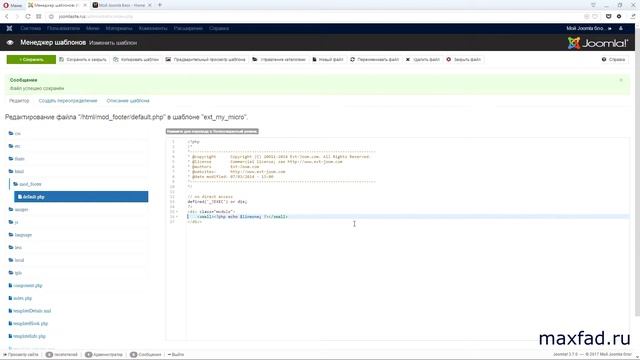The width and height of the screenshot is (640, 360).
Task: Expand the less folder in file tree
Action: [16, 247]
